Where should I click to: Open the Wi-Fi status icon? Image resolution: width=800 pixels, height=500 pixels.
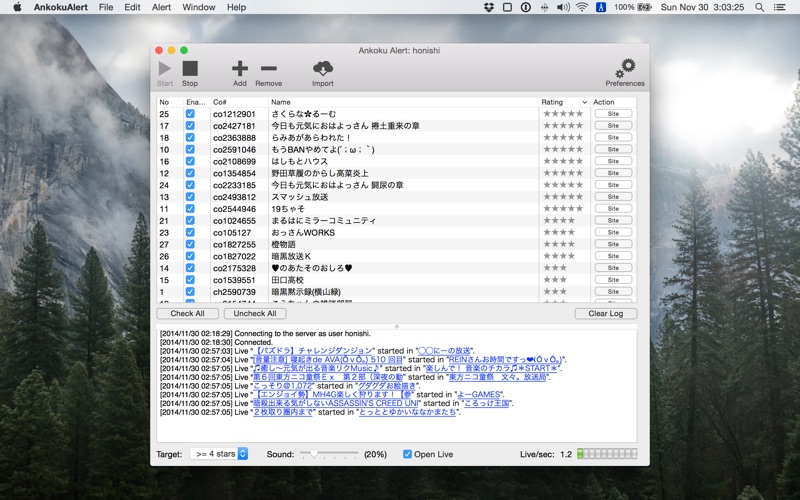[582, 7]
